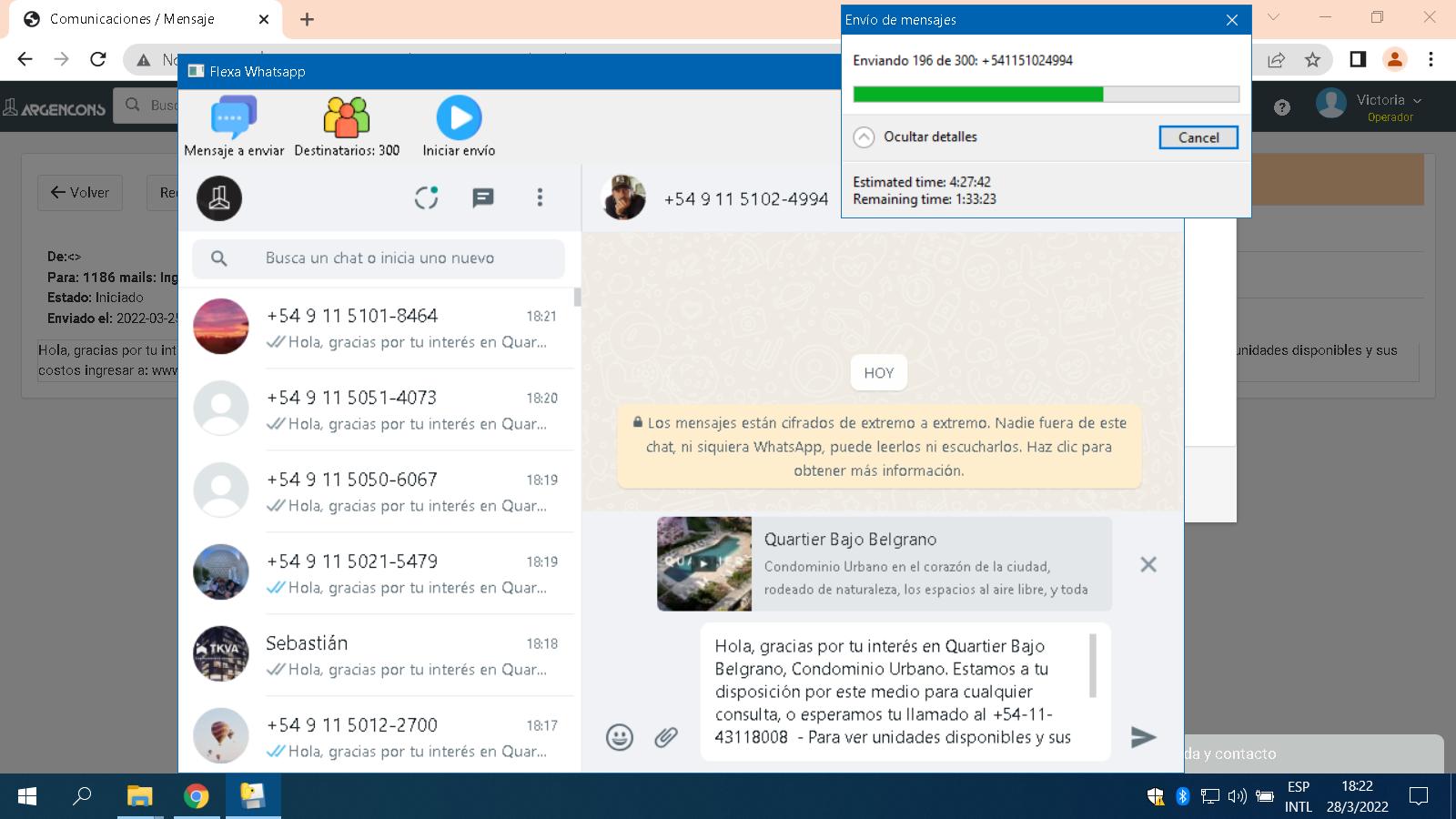Toggle Chrome side panel icon
This screenshot has width=1456, height=819.
point(1358,59)
